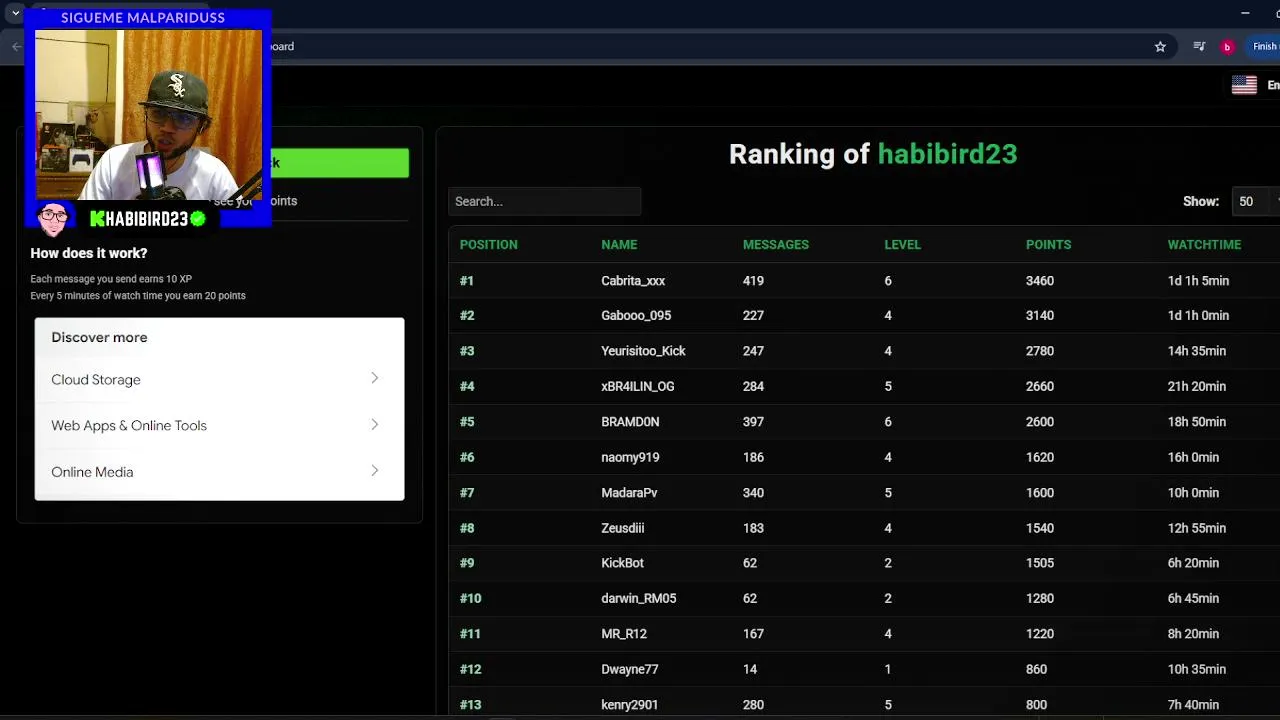Click the green button under the webcam
1280x720 pixels.
[340, 163]
